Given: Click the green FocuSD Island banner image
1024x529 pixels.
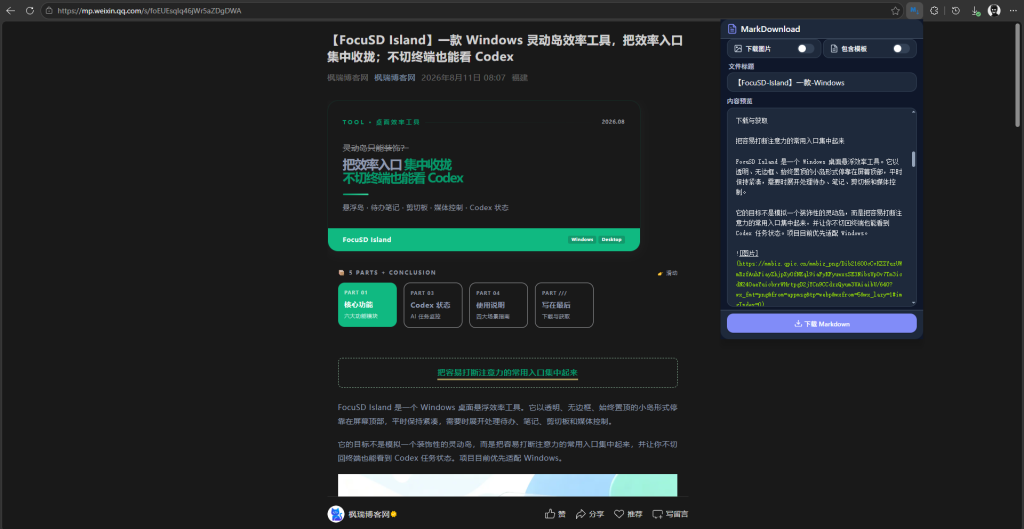Looking at the screenshot, I should pos(484,176).
